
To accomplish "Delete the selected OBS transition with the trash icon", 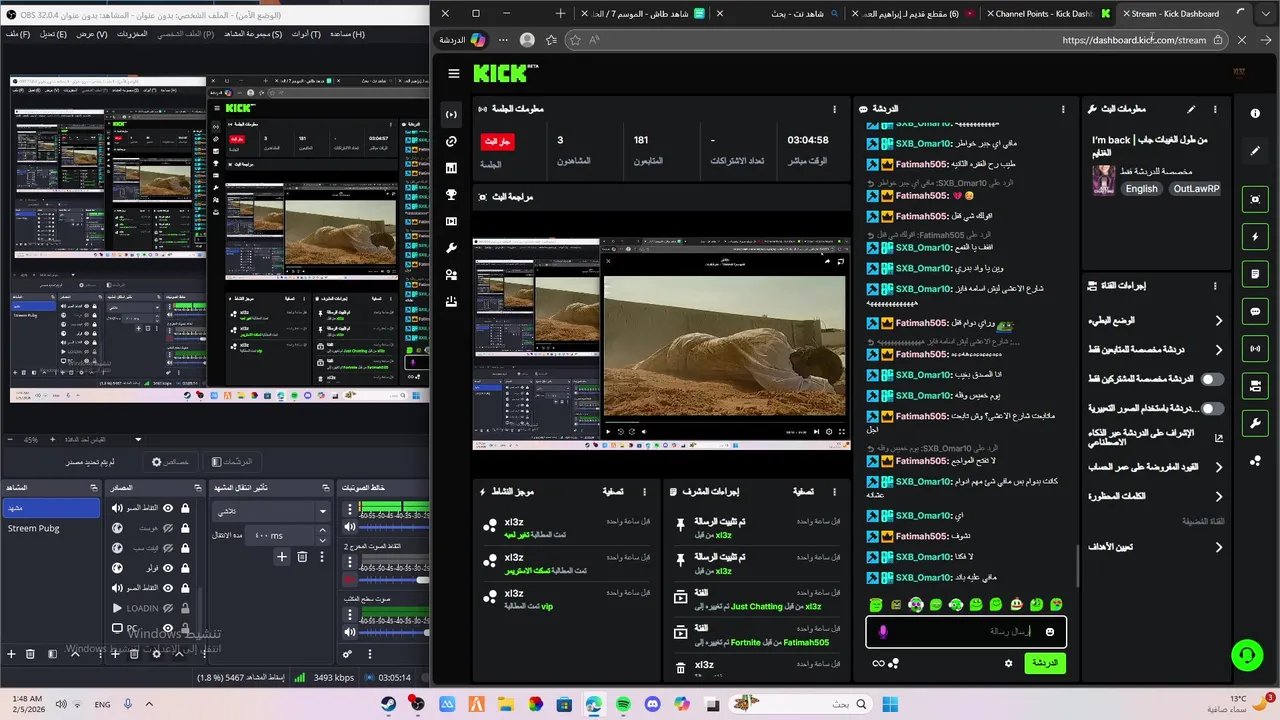I will pyautogui.click(x=302, y=557).
